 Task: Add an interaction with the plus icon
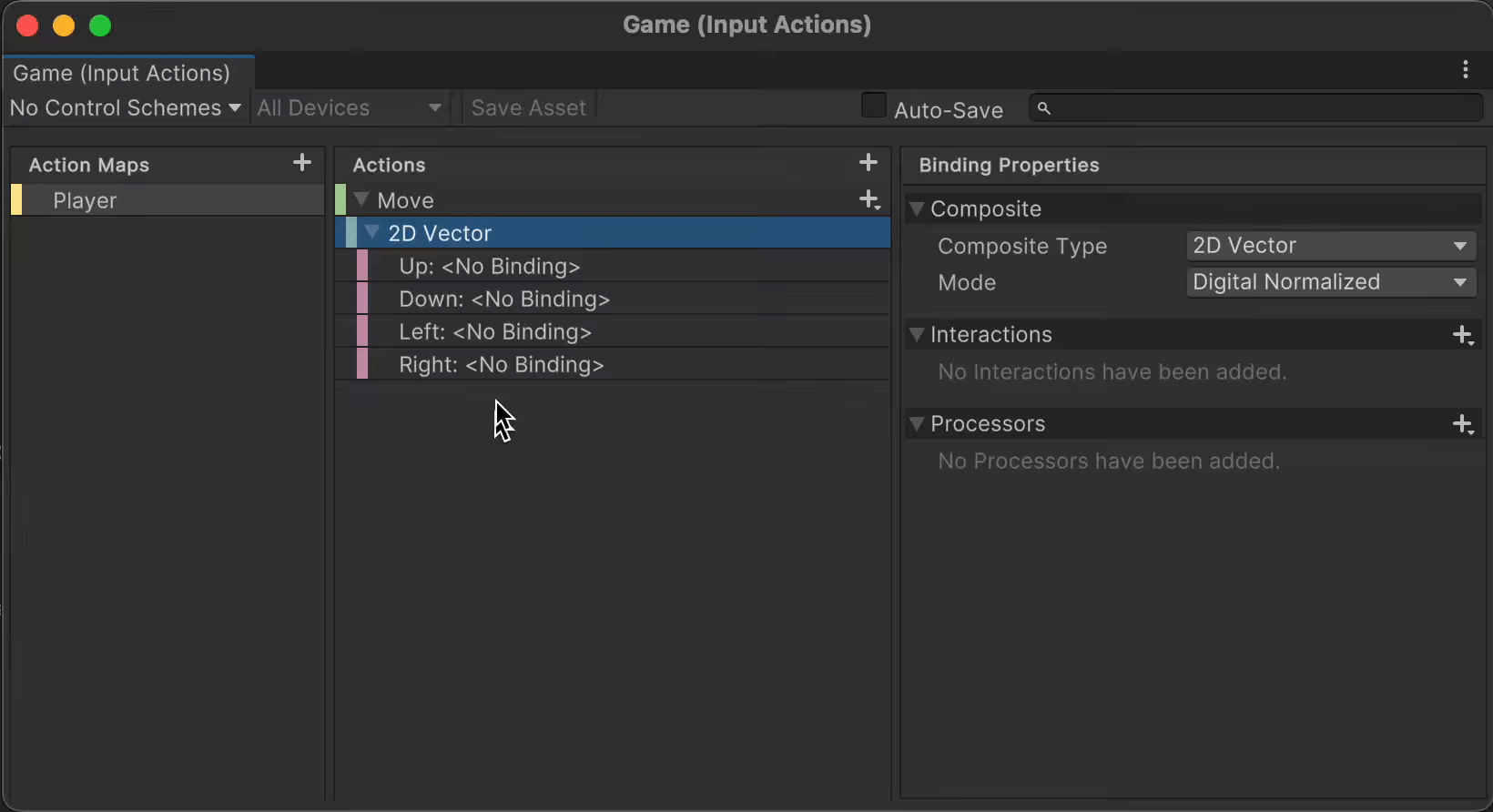tap(1463, 335)
